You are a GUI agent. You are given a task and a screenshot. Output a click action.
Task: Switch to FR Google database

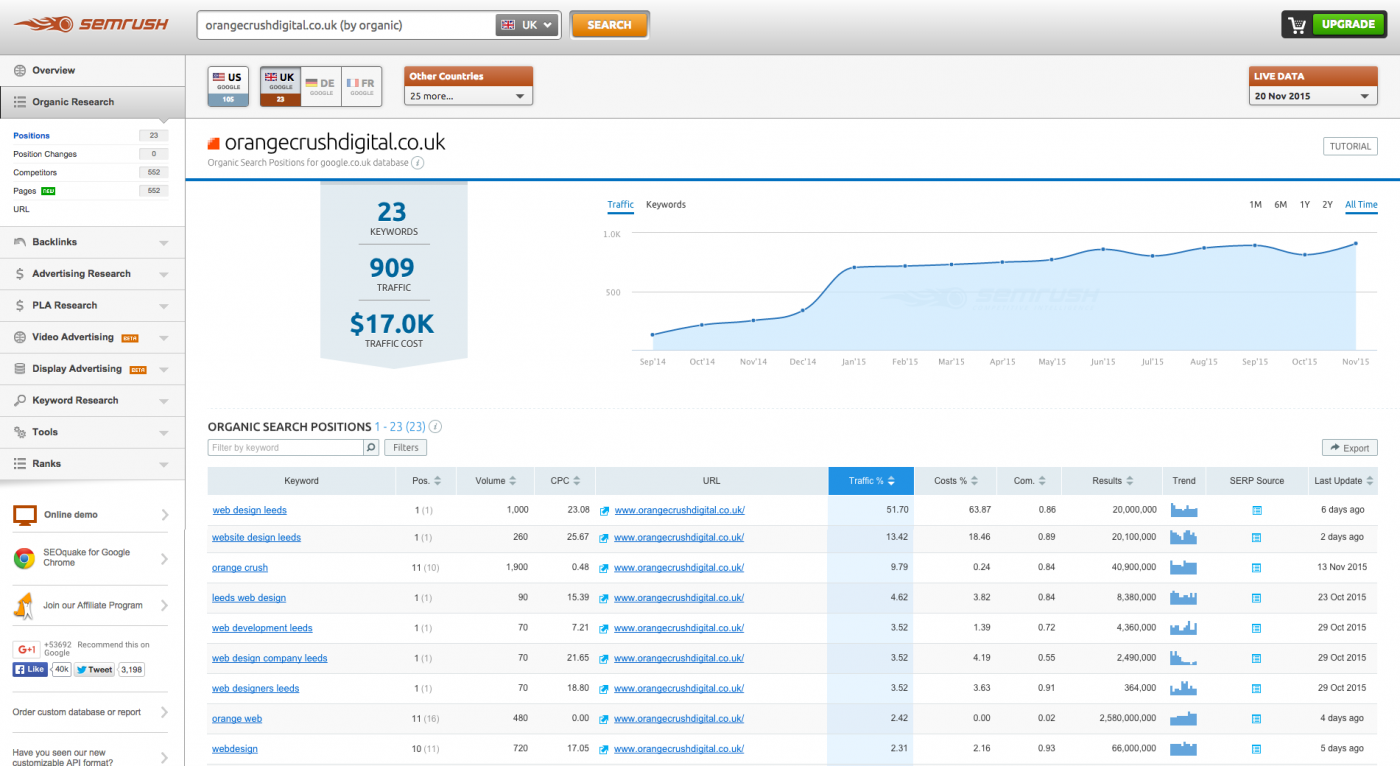click(x=362, y=87)
